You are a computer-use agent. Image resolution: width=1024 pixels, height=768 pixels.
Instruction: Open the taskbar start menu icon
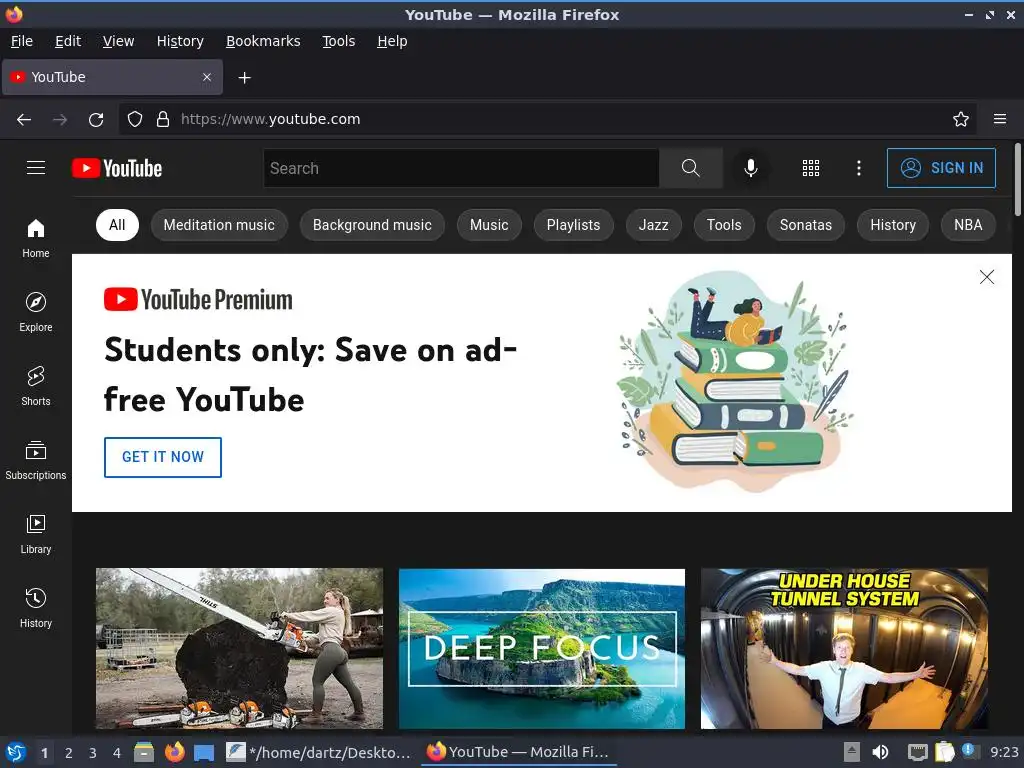click(16, 752)
